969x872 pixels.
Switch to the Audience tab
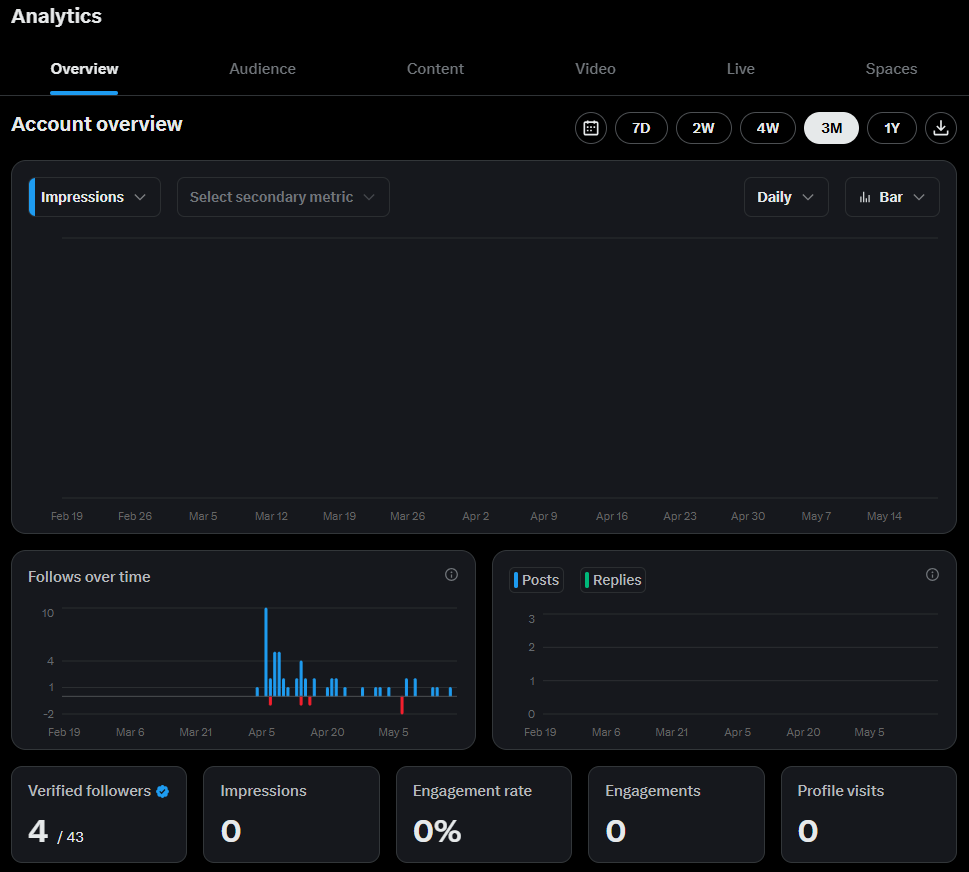pos(263,69)
